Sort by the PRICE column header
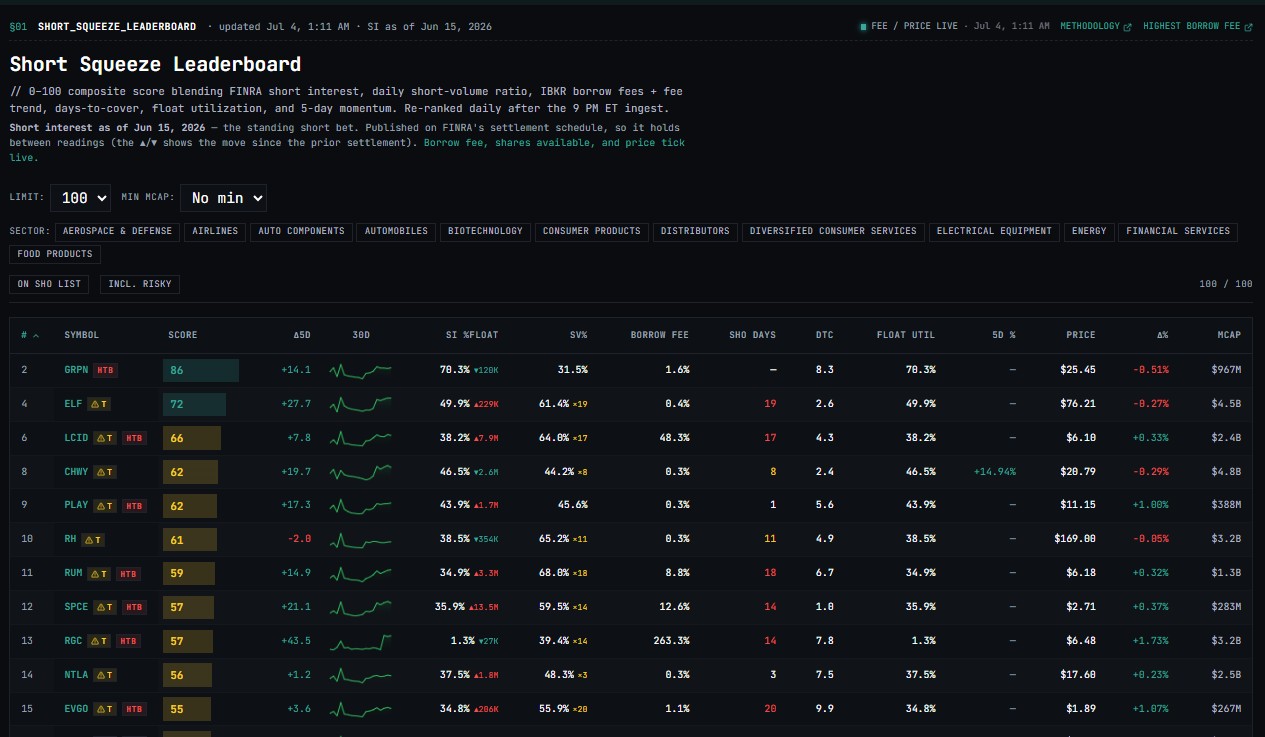Viewport: 1265px width, 737px height. 1080,335
